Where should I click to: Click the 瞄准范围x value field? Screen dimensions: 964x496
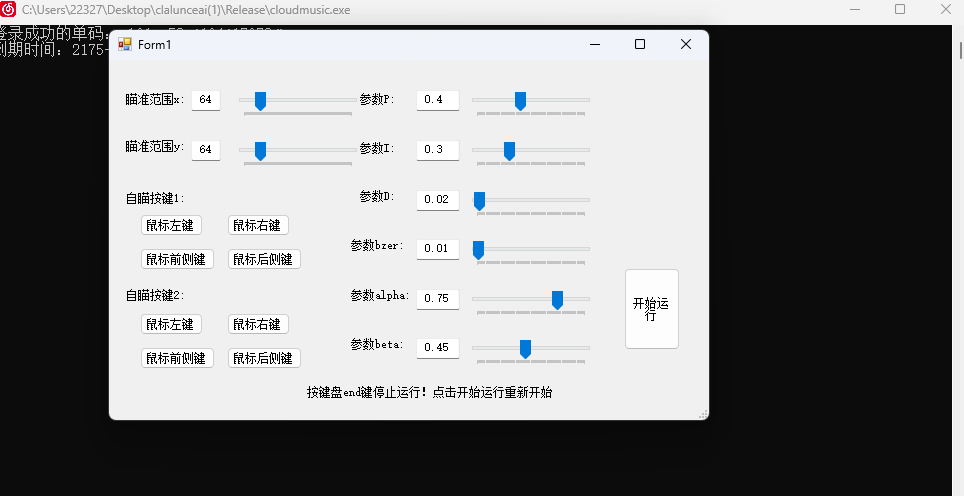click(x=206, y=100)
